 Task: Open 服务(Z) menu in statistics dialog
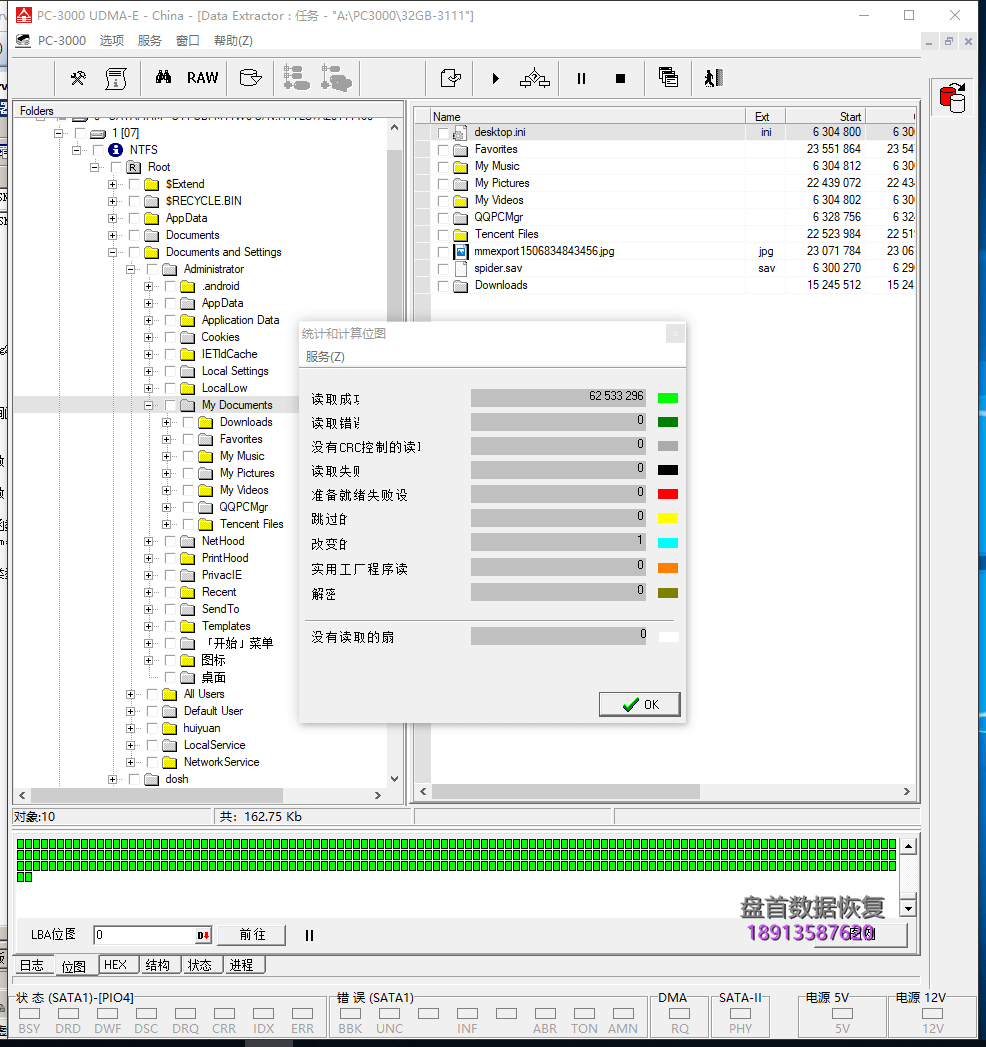point(325,357)
